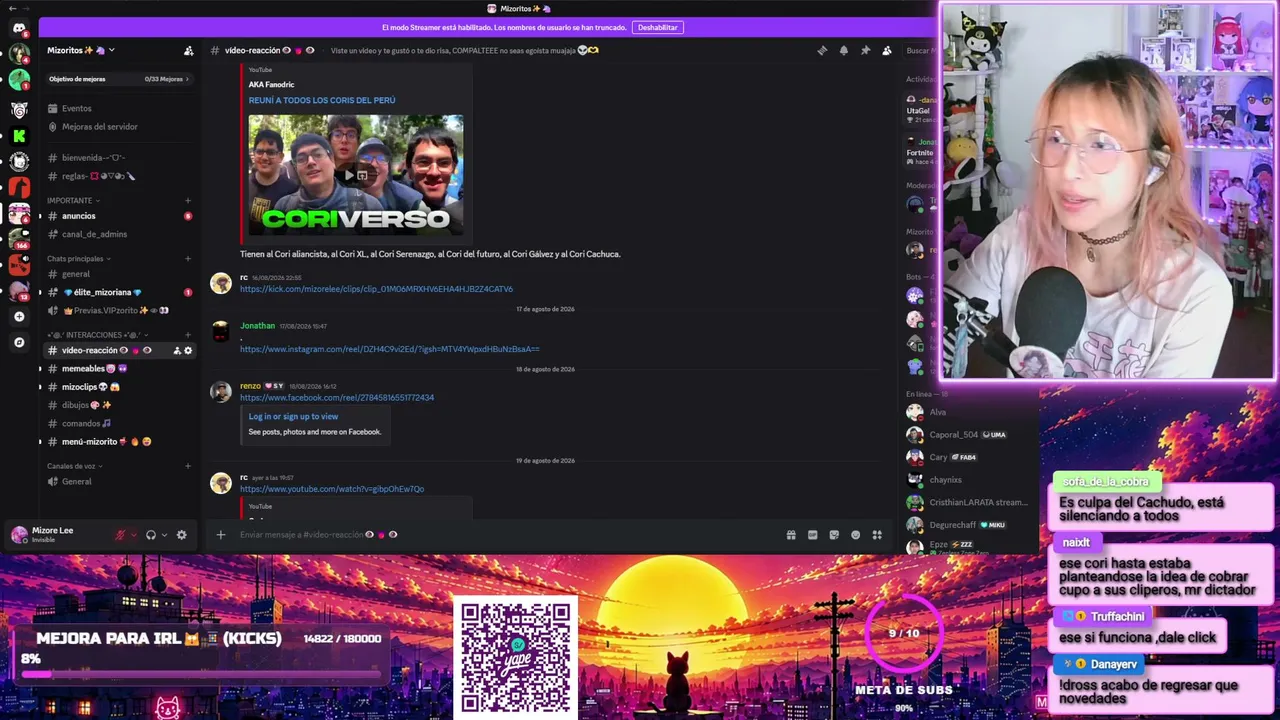Go to the anuncios channel

118,216
